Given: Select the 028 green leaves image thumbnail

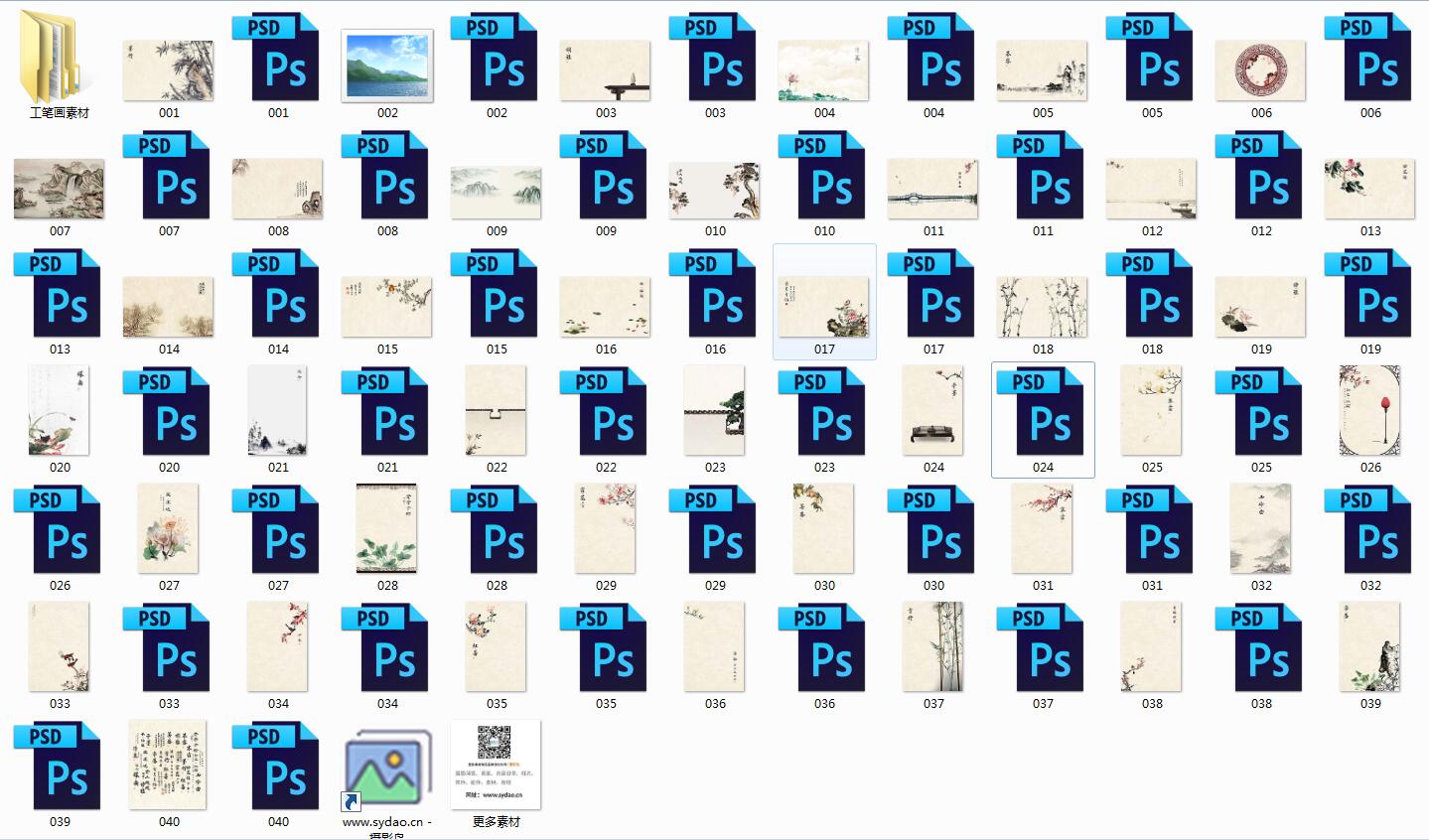Looking at the screenshot, I should click(x=387, y=528).
